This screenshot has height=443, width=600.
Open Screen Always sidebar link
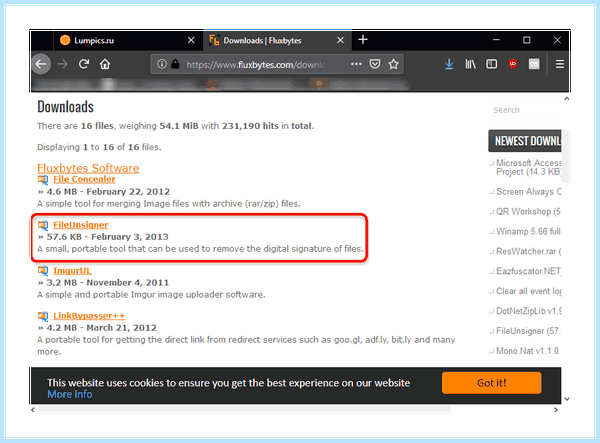click(528, 192)
